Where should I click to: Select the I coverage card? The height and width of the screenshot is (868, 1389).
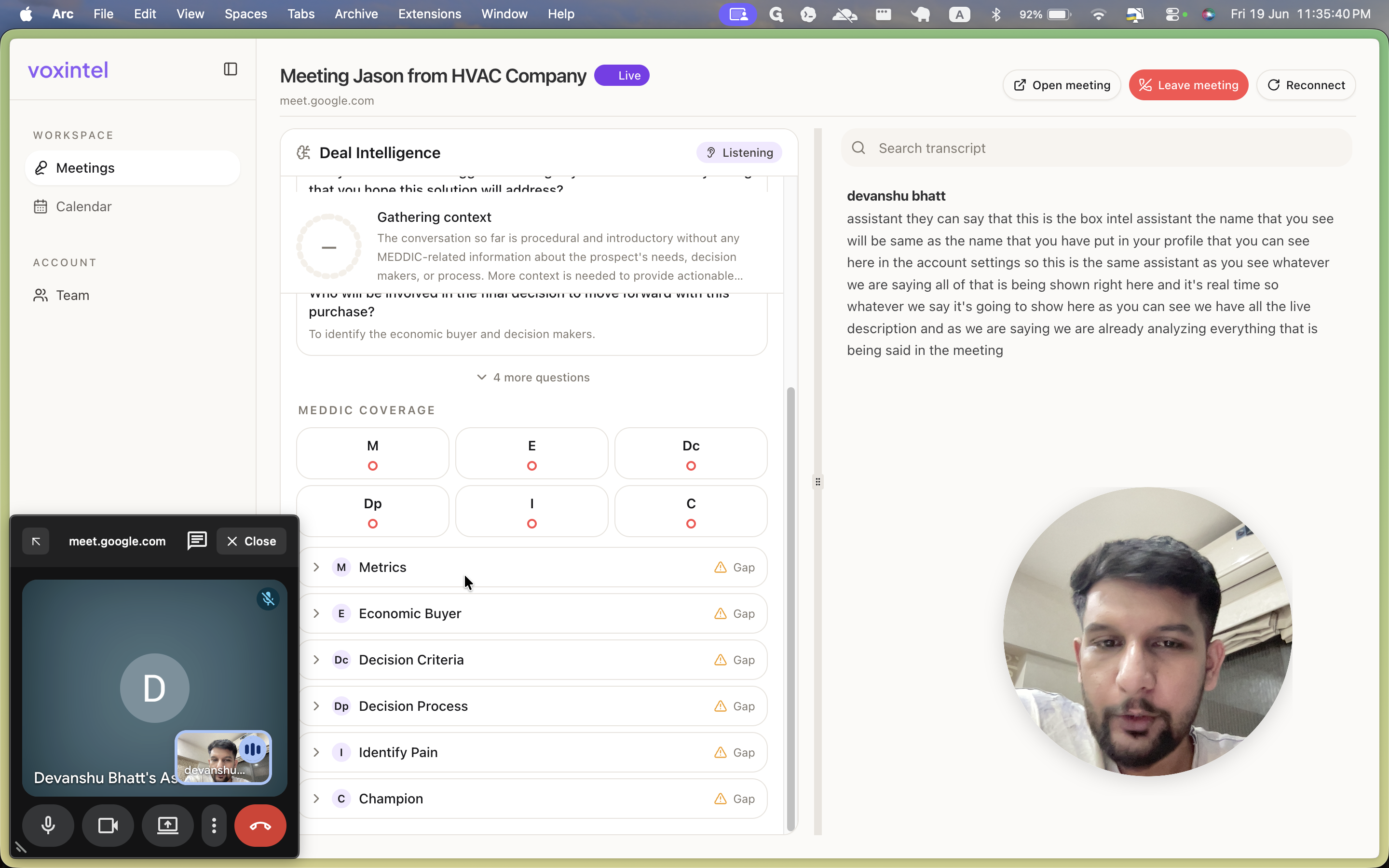tap(531, 512)
